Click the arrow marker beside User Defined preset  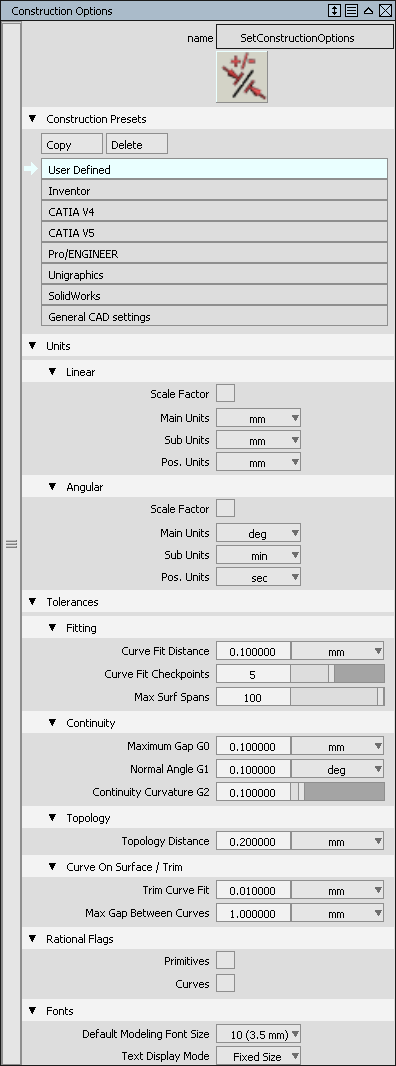tap(31, 169)
